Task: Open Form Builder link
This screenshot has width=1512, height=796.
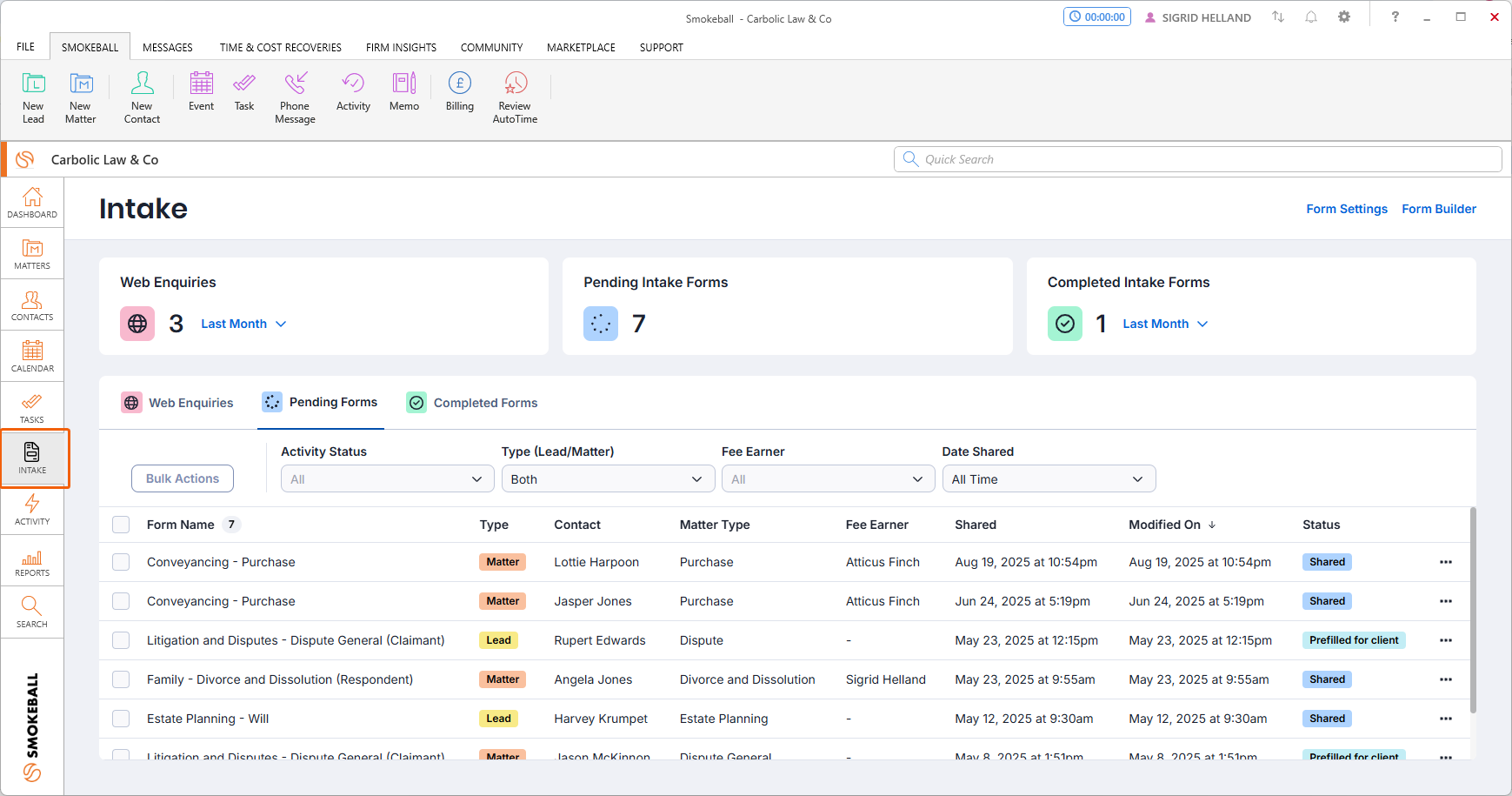Action: click(x=1439, y=209)
